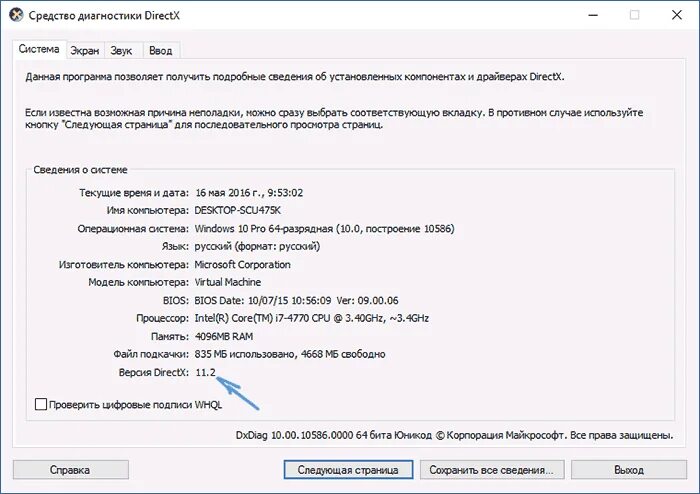Click Сохранить все сведения button

pyautogui.click(x=492, y=470)
